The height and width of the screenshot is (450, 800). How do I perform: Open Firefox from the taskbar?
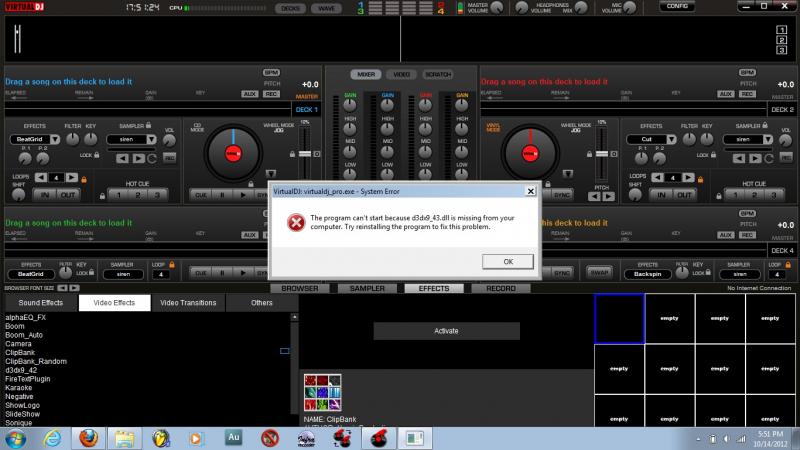point(88,438)
